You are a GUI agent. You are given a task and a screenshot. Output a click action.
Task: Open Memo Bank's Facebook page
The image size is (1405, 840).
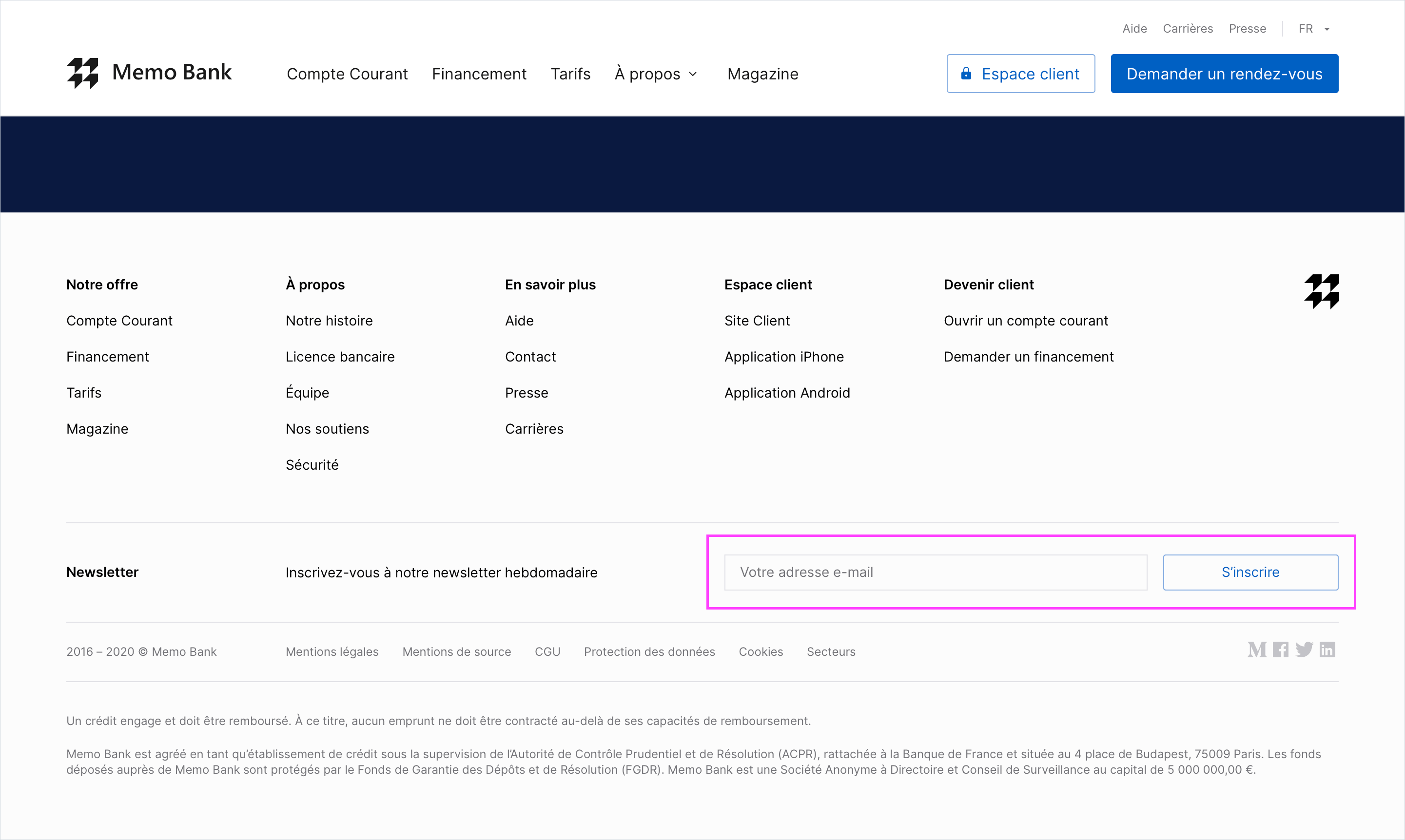click(1280, 650)
